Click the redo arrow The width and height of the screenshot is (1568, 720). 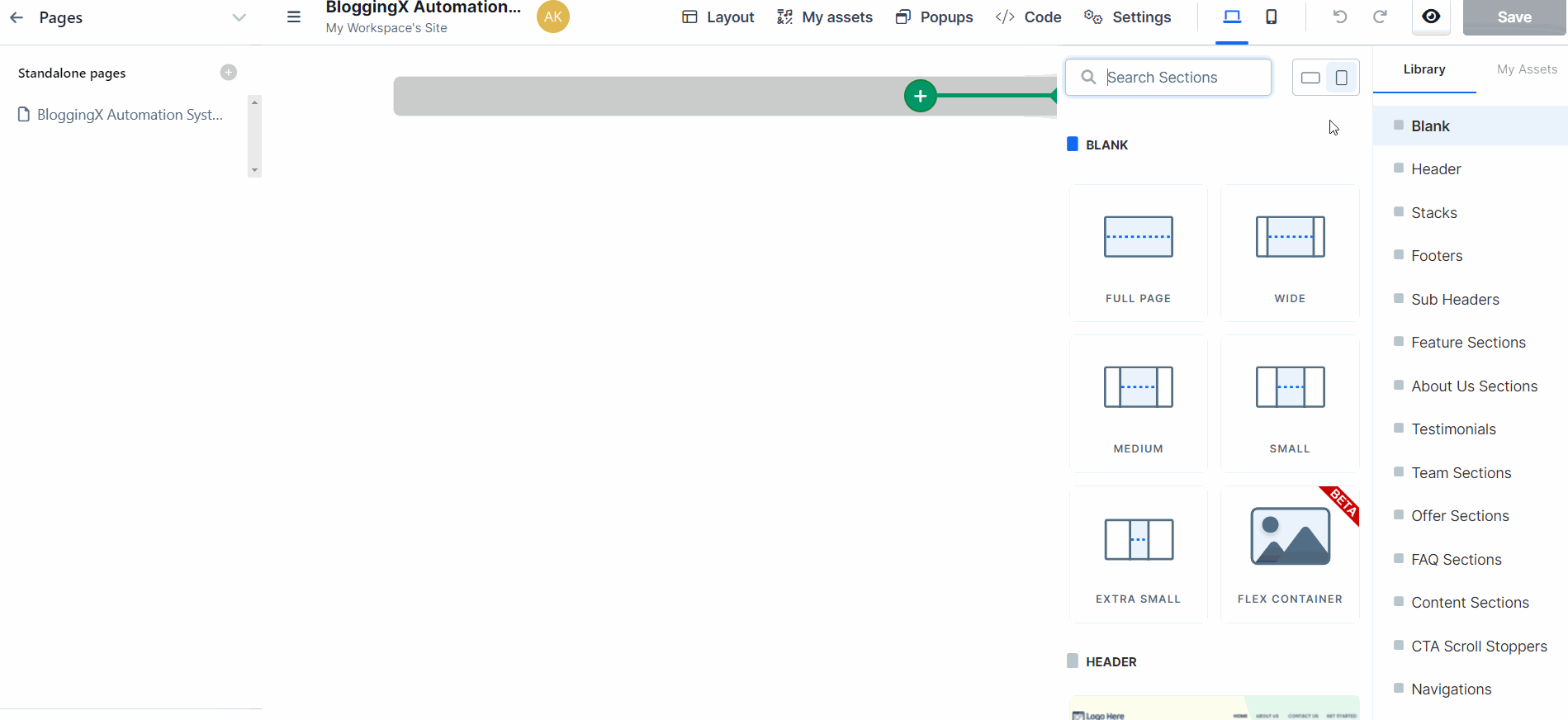1380,17
